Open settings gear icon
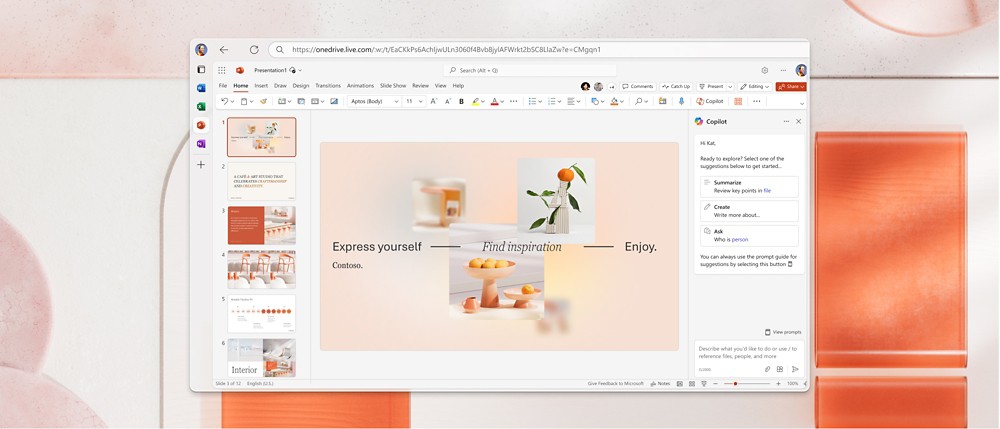The image size is (1000, 429). [765, 70]
